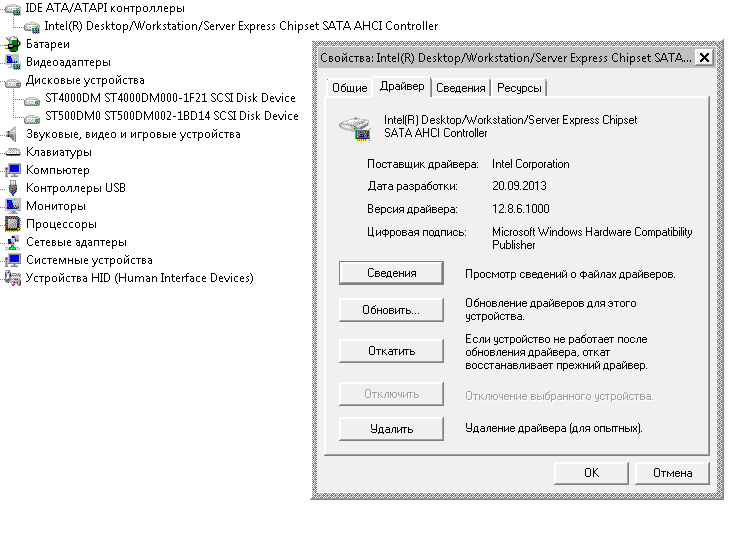The height and width of the screenshot is (549, 748).
Task: Click the device name text inside the dialog
Action: pyautogui.click(x=510, y=126)
